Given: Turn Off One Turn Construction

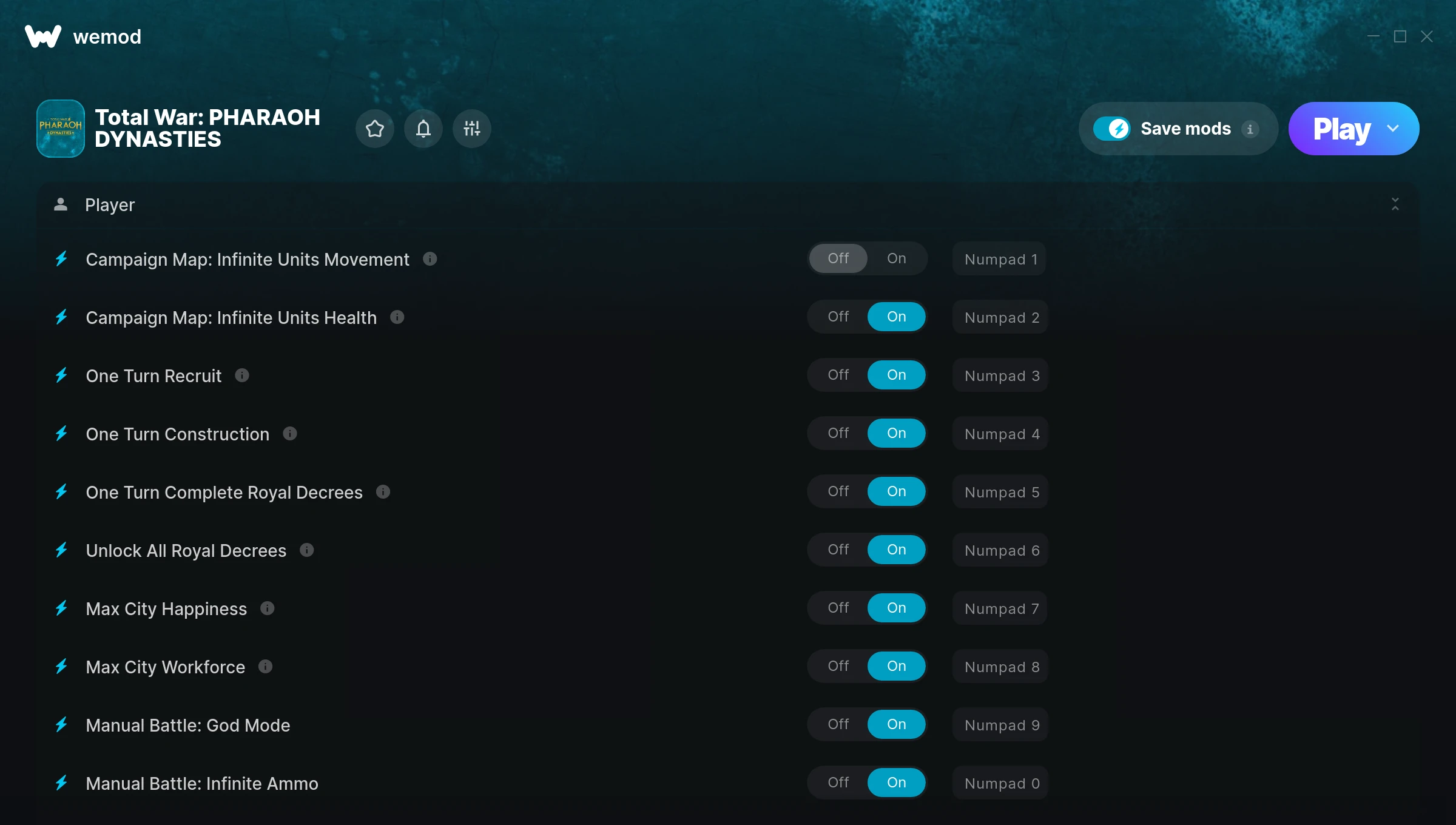Looking at the screenshot, I should 838,433.
